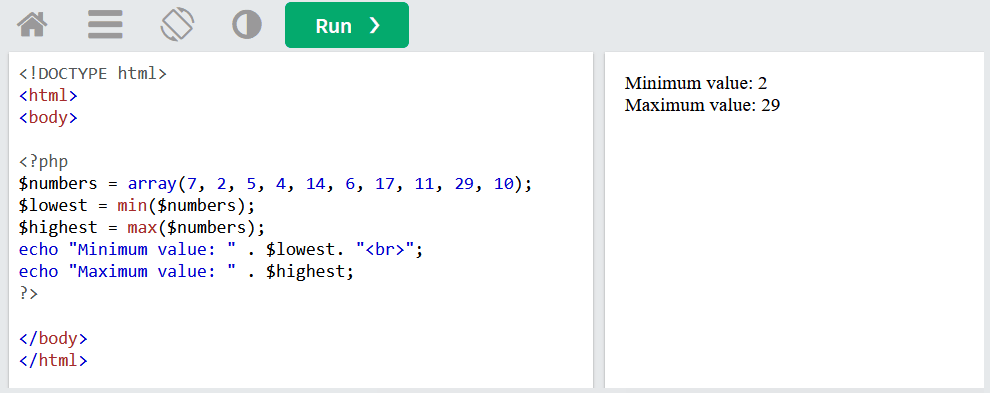The width and height of the screenshot is (990, 393).
Task: Place cursor on the <!DOCTYPE html> line
Action: (x=93, y=73)
